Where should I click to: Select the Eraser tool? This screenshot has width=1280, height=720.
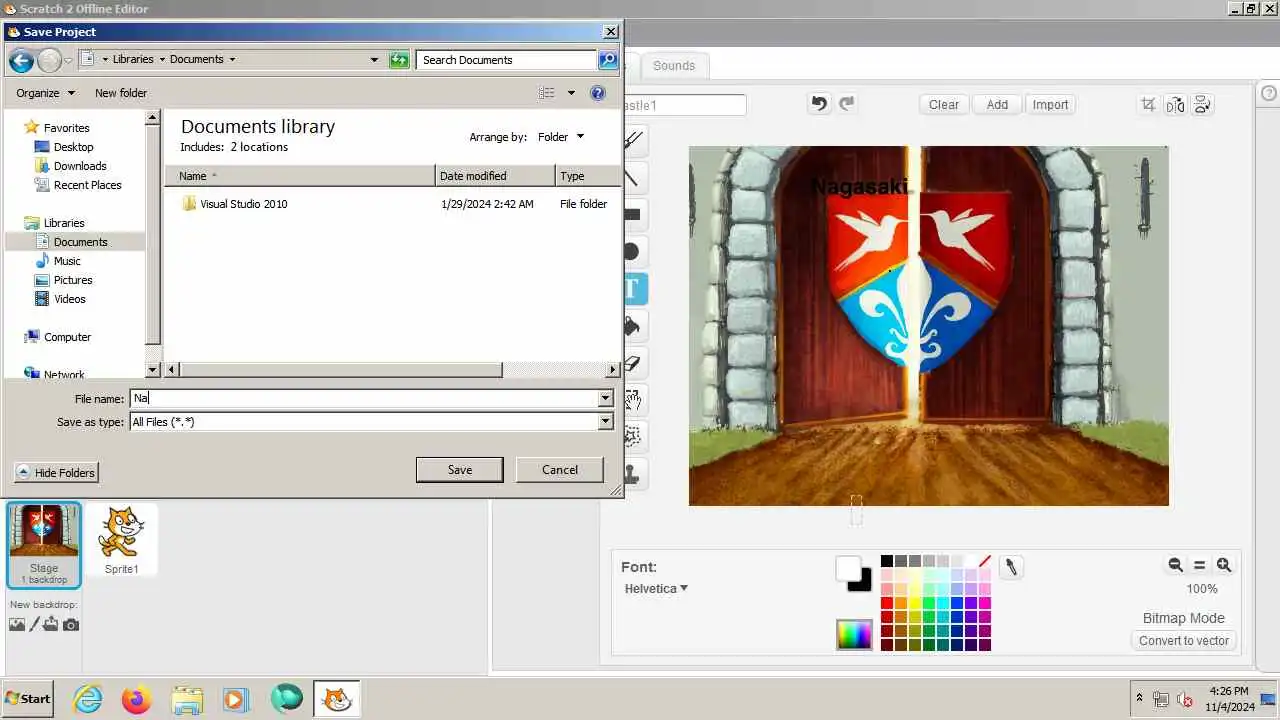[635, 363]
